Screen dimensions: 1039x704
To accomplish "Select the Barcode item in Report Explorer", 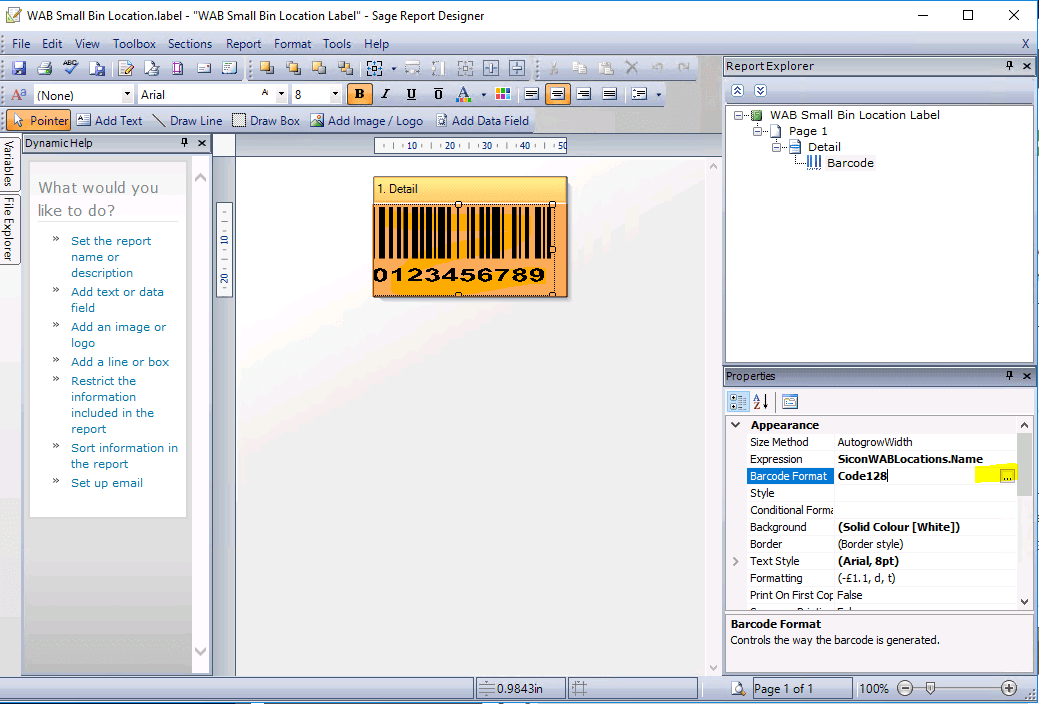I will coord(850,163).
